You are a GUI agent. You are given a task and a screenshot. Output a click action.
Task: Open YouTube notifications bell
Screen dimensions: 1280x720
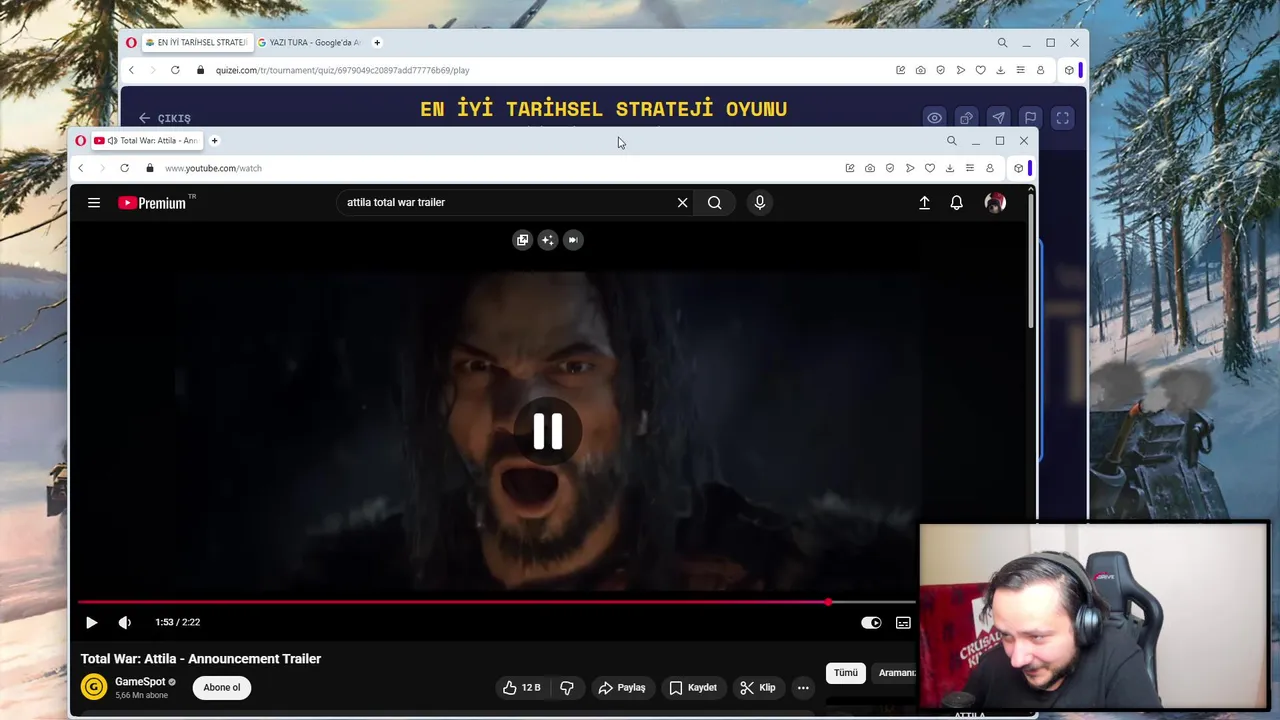coord(956,203)
